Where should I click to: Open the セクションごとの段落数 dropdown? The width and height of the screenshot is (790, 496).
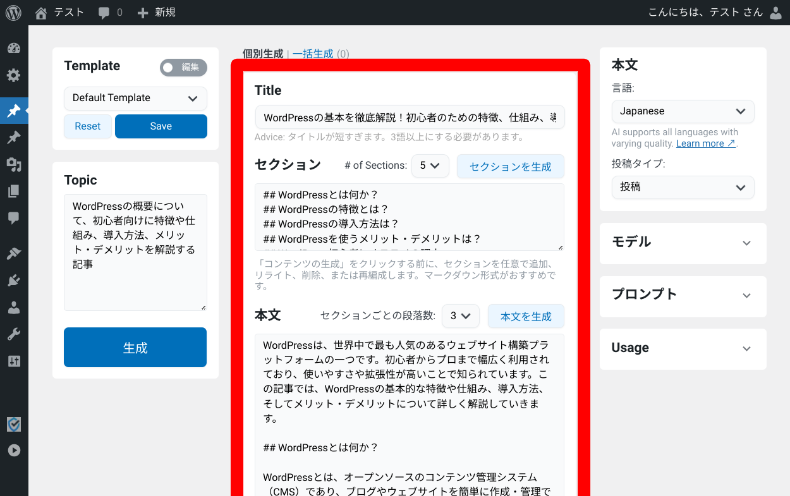click(x=460, y=316)
